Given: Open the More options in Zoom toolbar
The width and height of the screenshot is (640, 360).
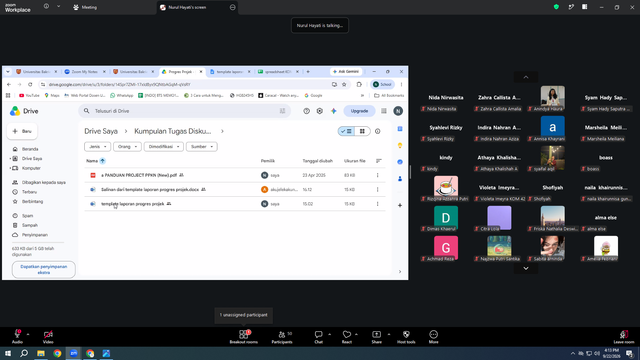Looking at the screenshot, I should pos(433,336).
